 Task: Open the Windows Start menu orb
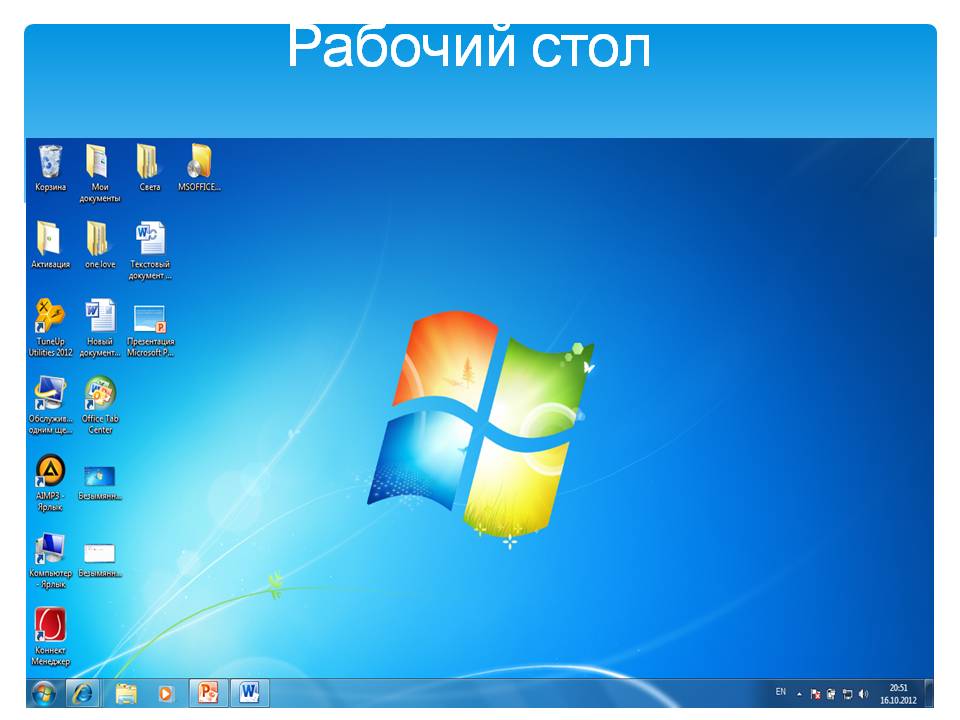[x=43, y=692]
